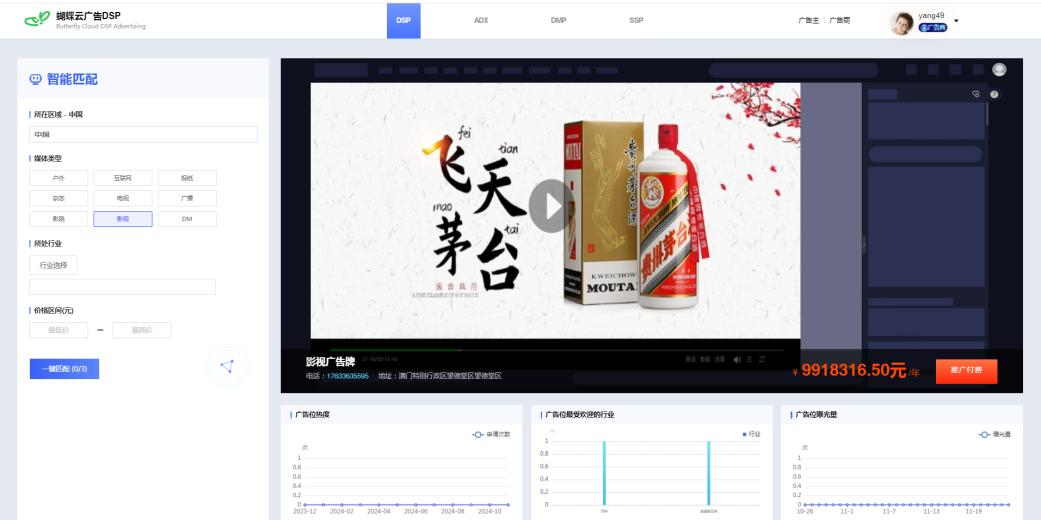Play the Moutai advertisement video
Image resolution: width=1041 pixels, height=520 pixels.
551,206
